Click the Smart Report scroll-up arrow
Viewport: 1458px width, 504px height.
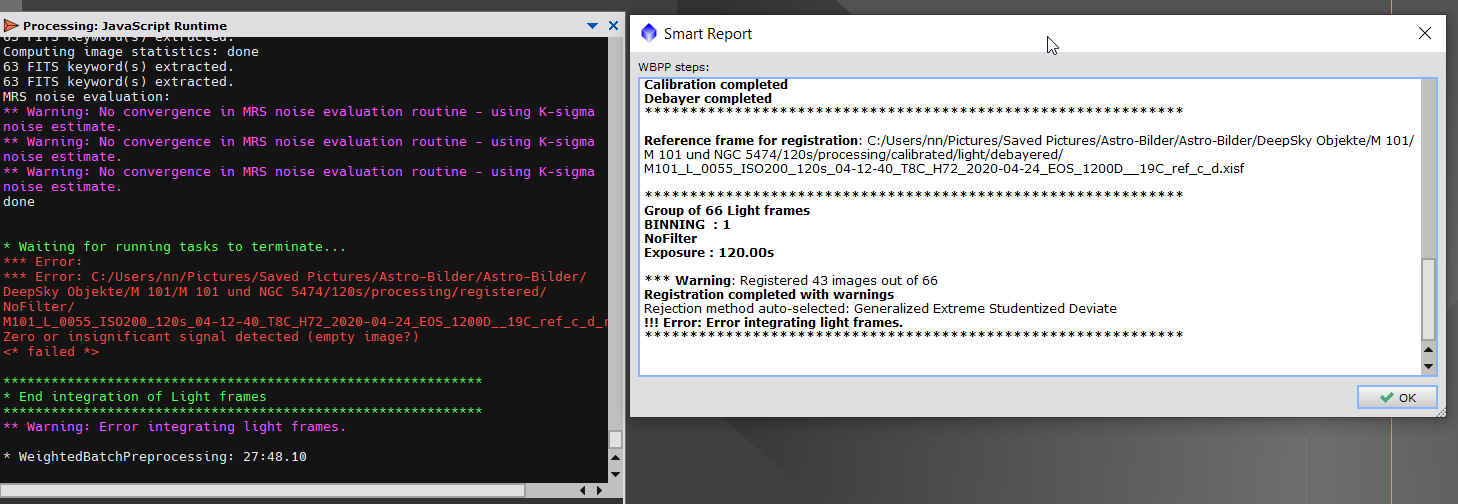coord(1428,351)
